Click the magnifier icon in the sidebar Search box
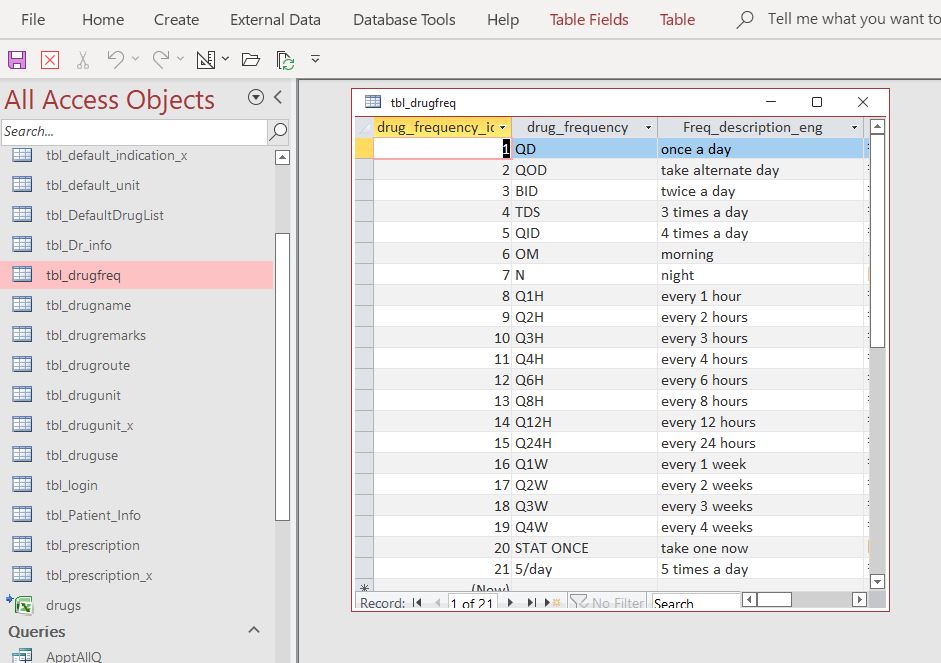Viewport: 941px width, 663px height. coord(279,131)
